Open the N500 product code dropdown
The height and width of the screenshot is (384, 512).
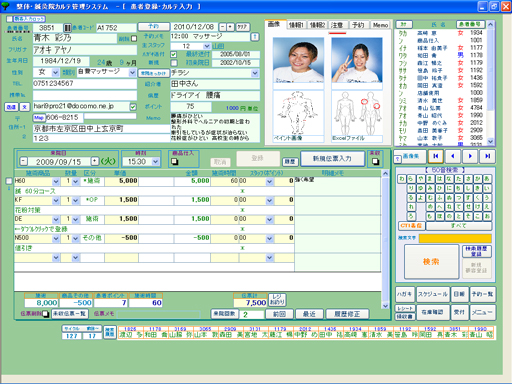tap(56, 238)
